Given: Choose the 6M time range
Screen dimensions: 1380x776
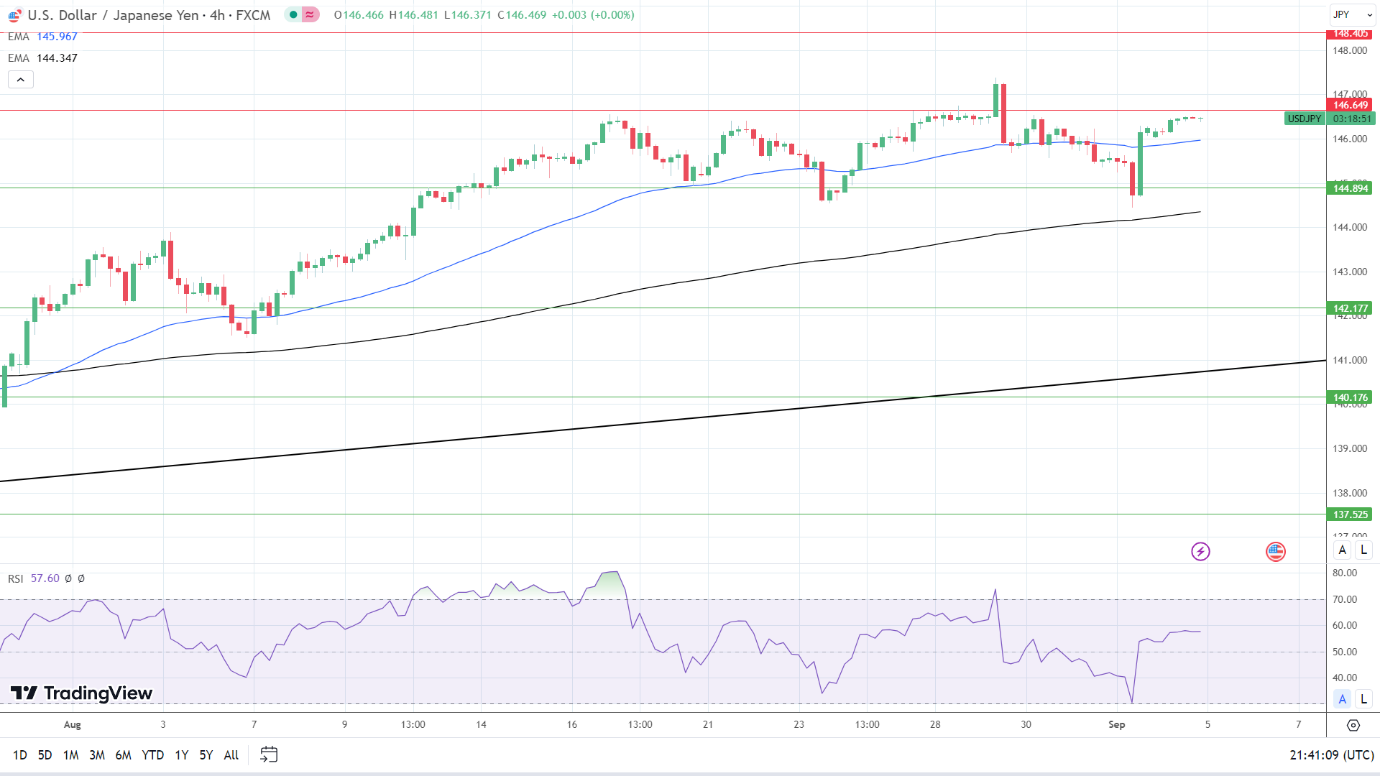Looking at the screenshot, I should point(123,755).
